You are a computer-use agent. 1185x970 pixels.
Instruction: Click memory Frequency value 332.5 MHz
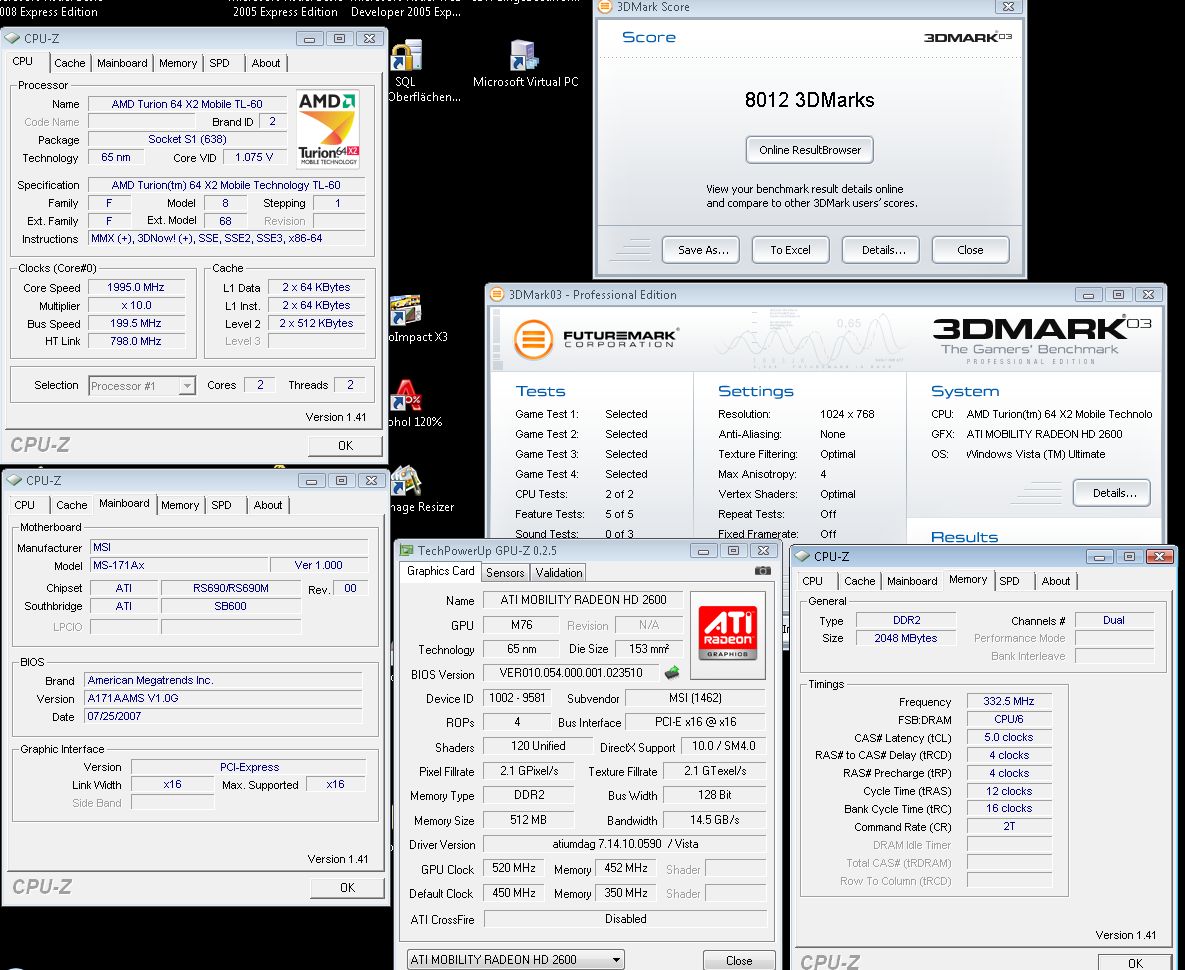pyautogui.click(x=1009, y=701)
